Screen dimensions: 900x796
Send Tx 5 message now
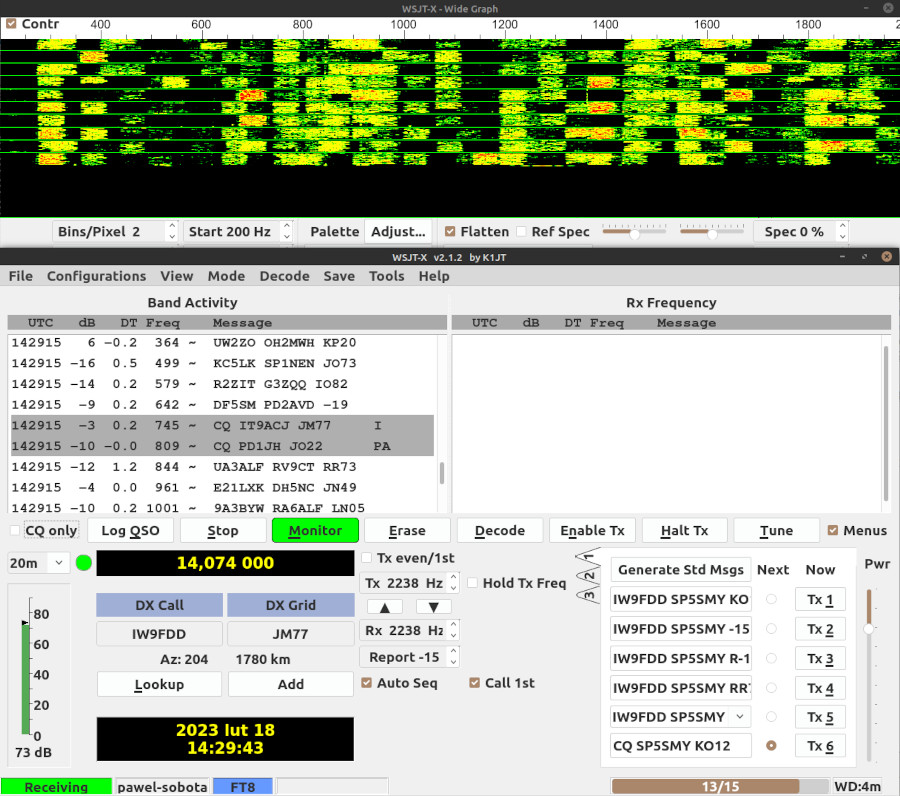click(x=820, y=717)
